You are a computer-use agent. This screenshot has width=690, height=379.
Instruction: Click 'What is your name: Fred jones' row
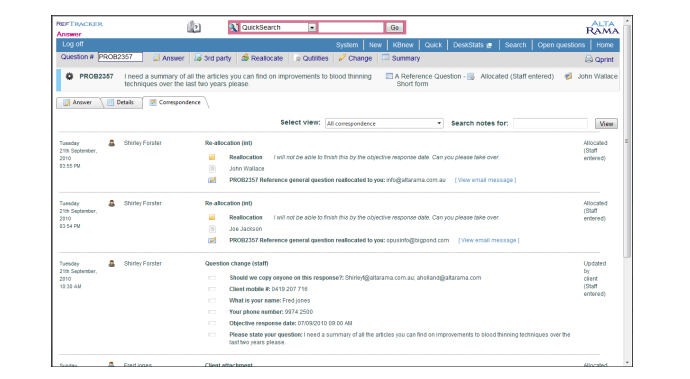click(x=269, y=301)
